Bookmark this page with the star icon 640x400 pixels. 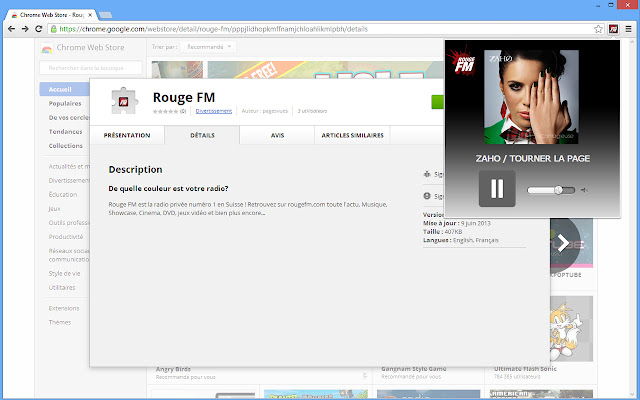pyautogui.click(x=594, y=29)
